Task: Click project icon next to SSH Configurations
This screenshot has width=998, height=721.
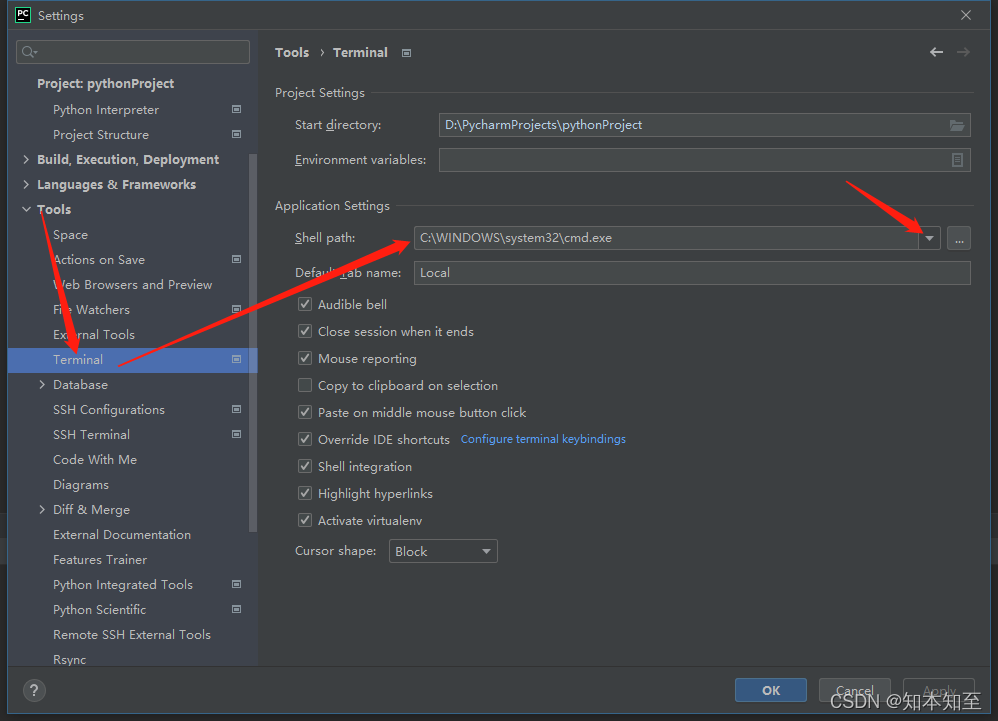Action: pyautogui.click(x=237, y=409)
